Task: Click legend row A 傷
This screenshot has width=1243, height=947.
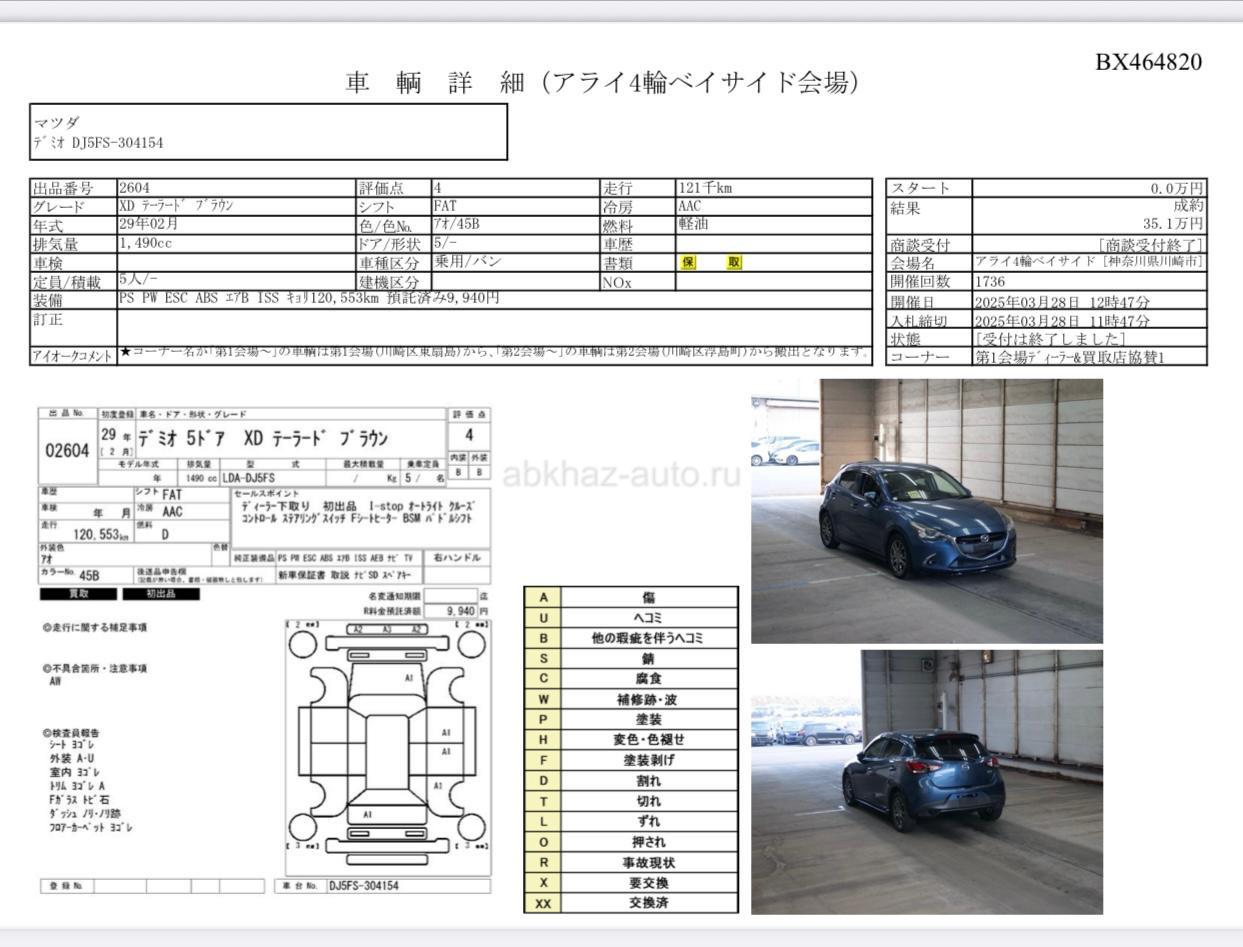Action: tap(631, 597)
